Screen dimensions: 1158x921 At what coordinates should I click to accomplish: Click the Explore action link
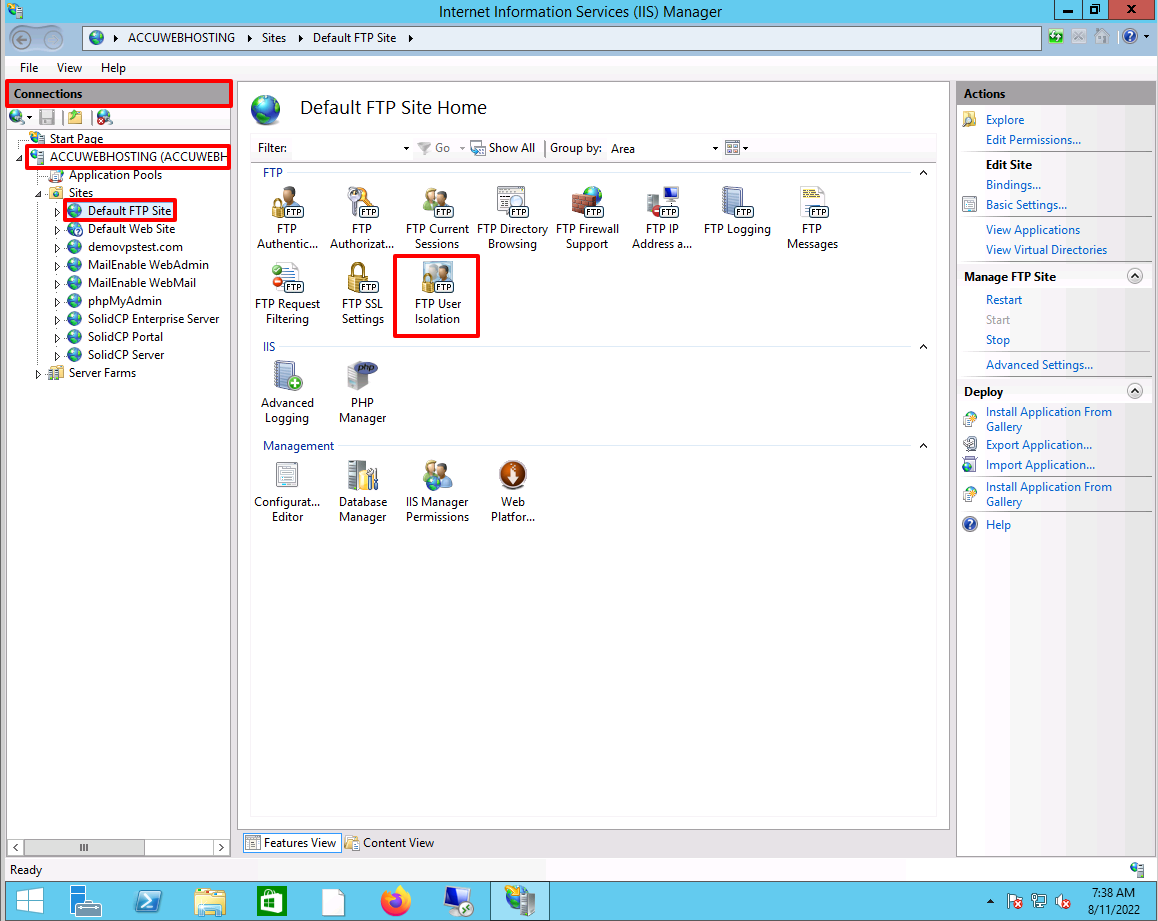[1004, 120]
